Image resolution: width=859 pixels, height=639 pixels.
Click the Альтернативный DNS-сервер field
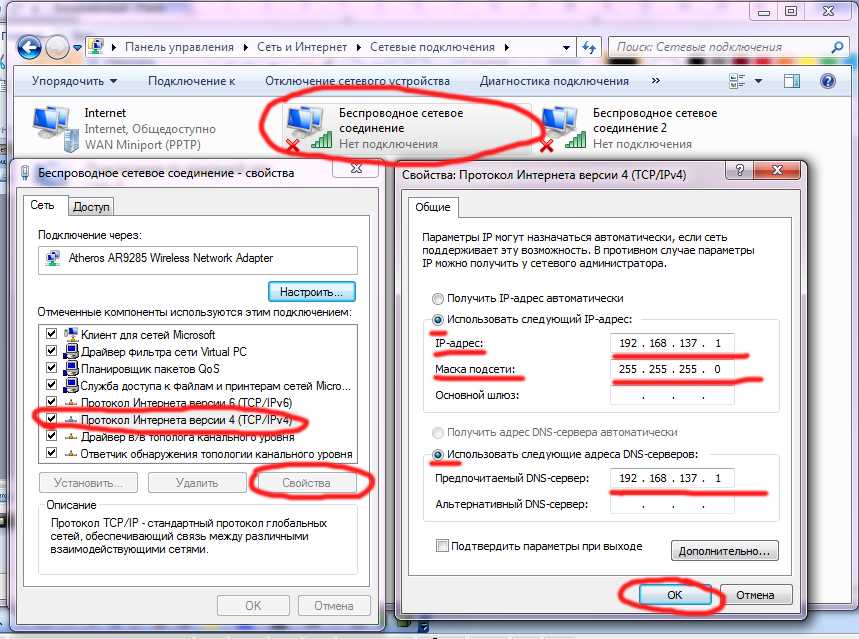coord(672,504)
